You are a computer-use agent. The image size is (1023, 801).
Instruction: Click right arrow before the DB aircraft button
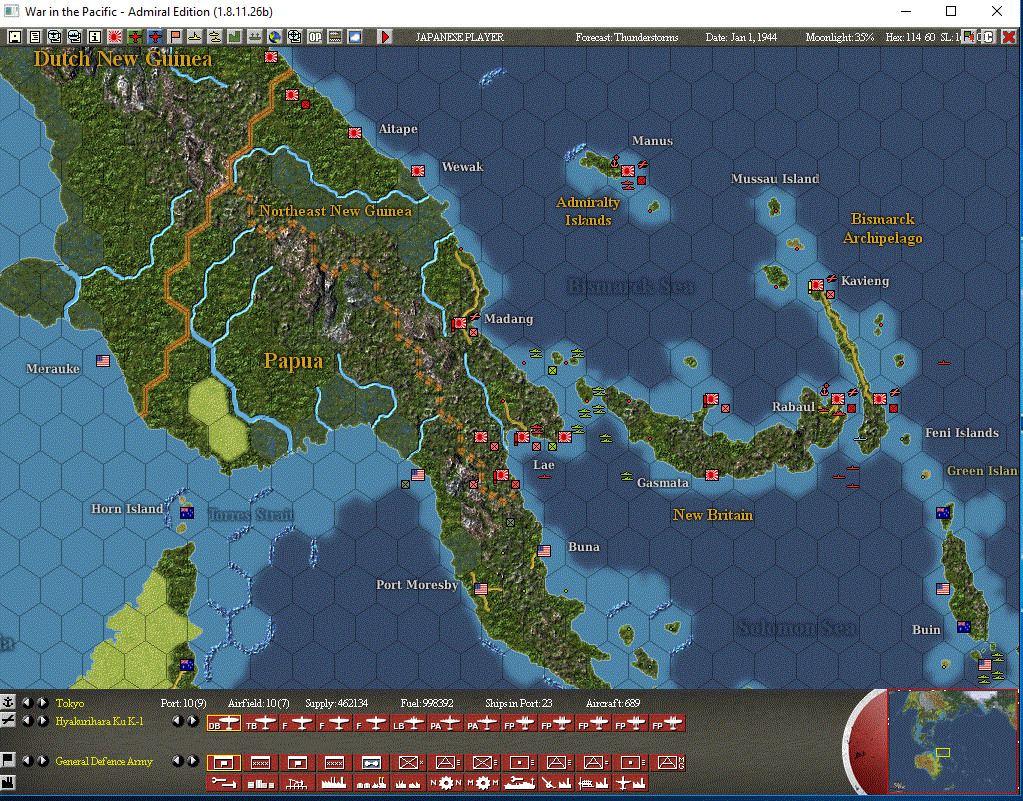pos(192,721)
